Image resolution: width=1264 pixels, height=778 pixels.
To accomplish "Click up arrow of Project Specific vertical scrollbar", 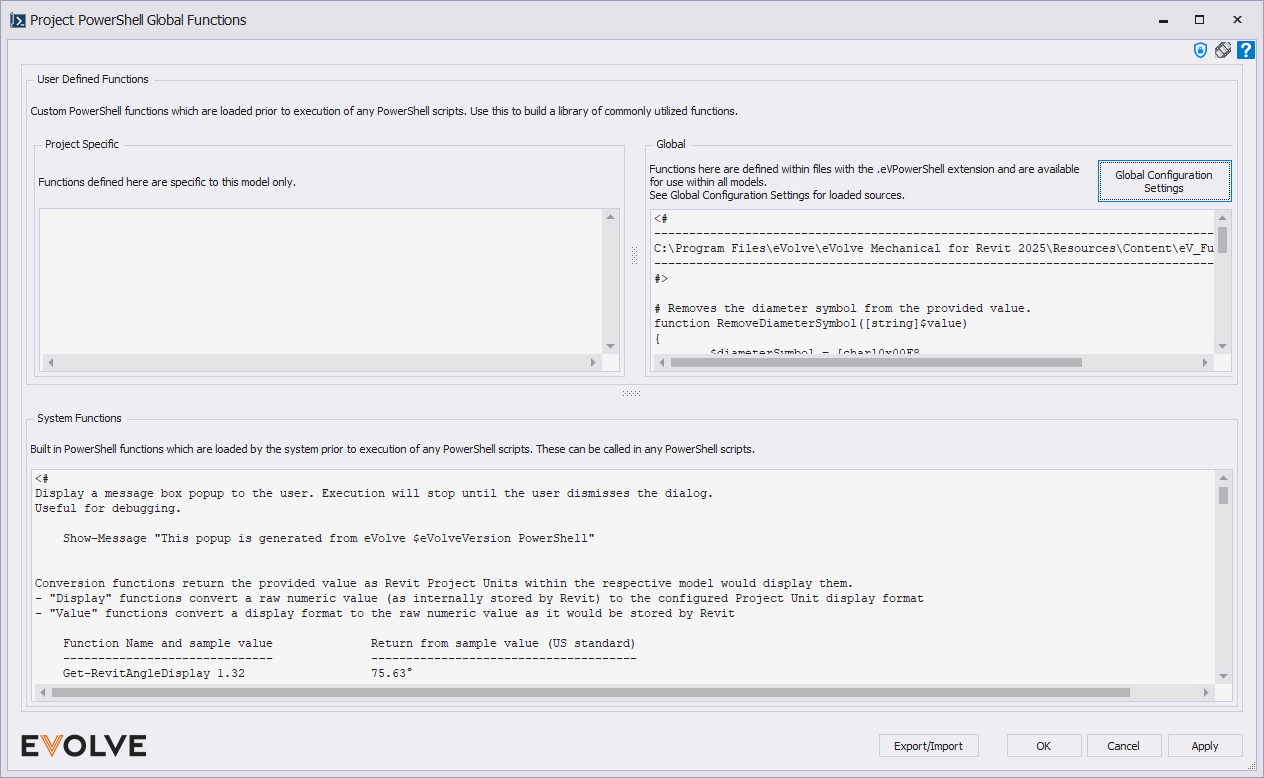I will [x=611, y=217].
